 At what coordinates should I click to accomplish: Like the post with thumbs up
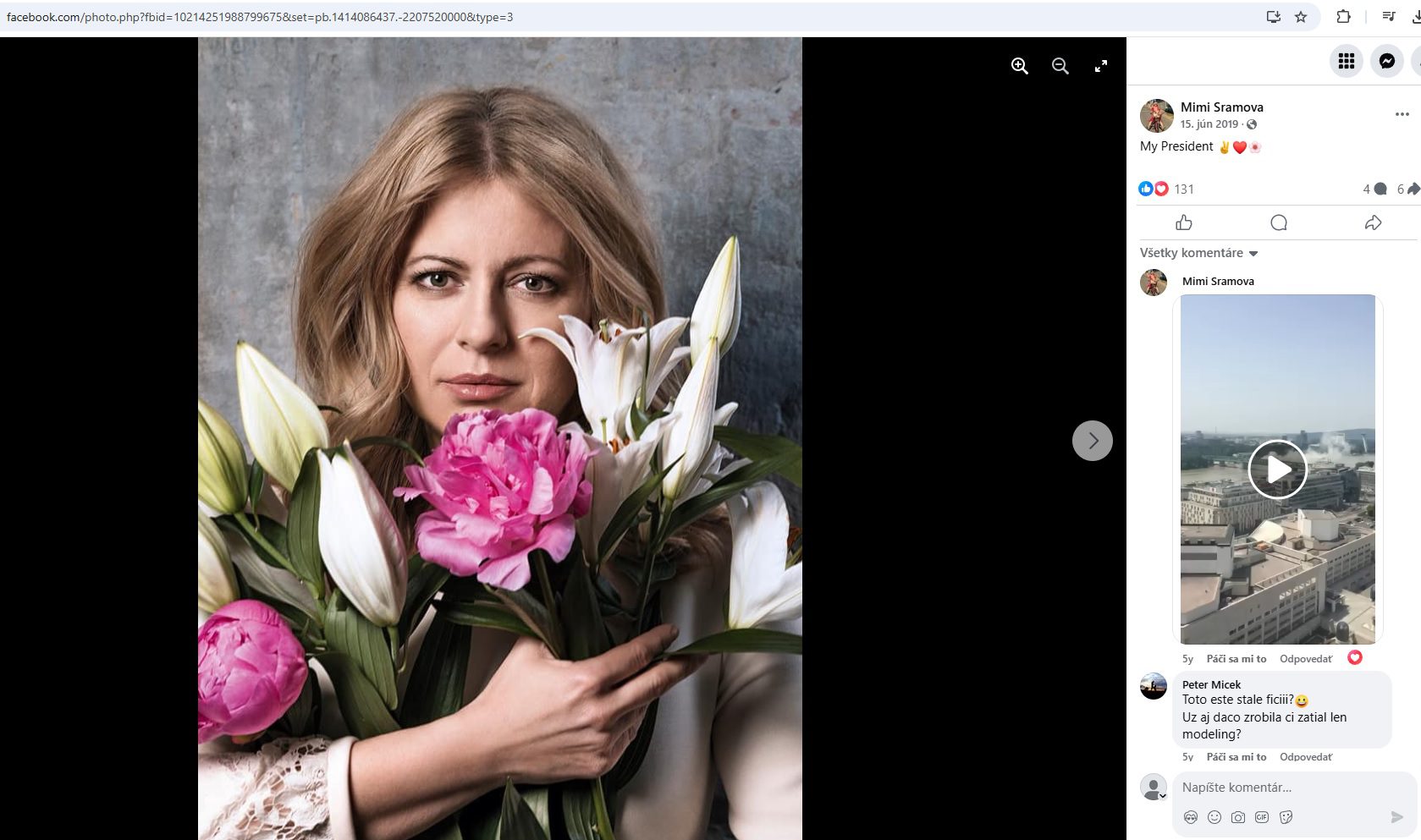pyautogui.click(x=1183, y=222)
